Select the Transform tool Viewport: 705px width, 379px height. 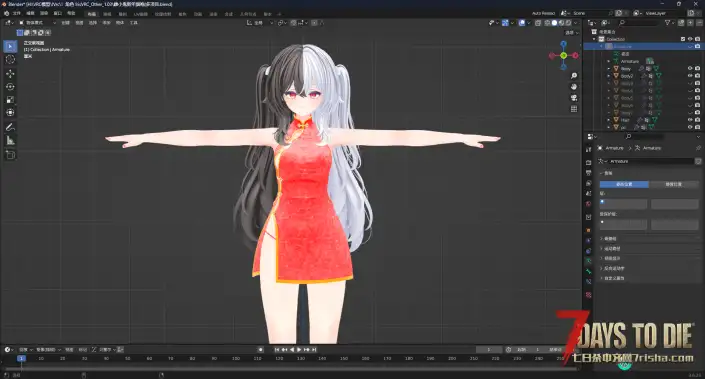point(10,112)
